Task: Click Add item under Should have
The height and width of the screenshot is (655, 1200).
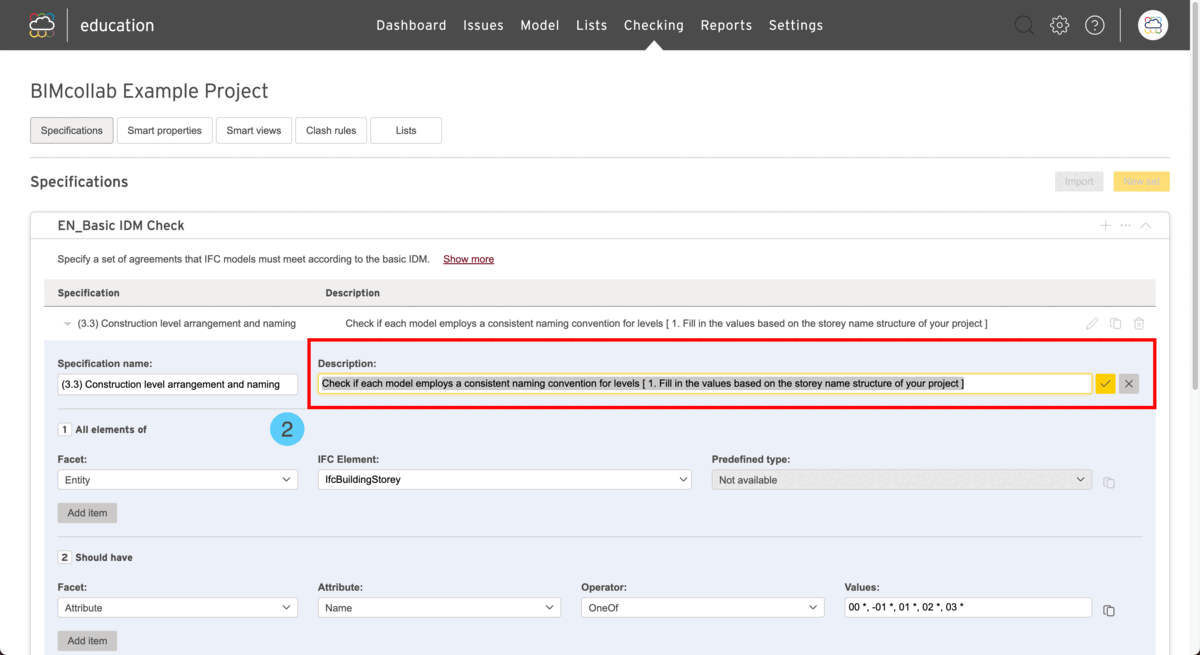Action: (88, 641)
